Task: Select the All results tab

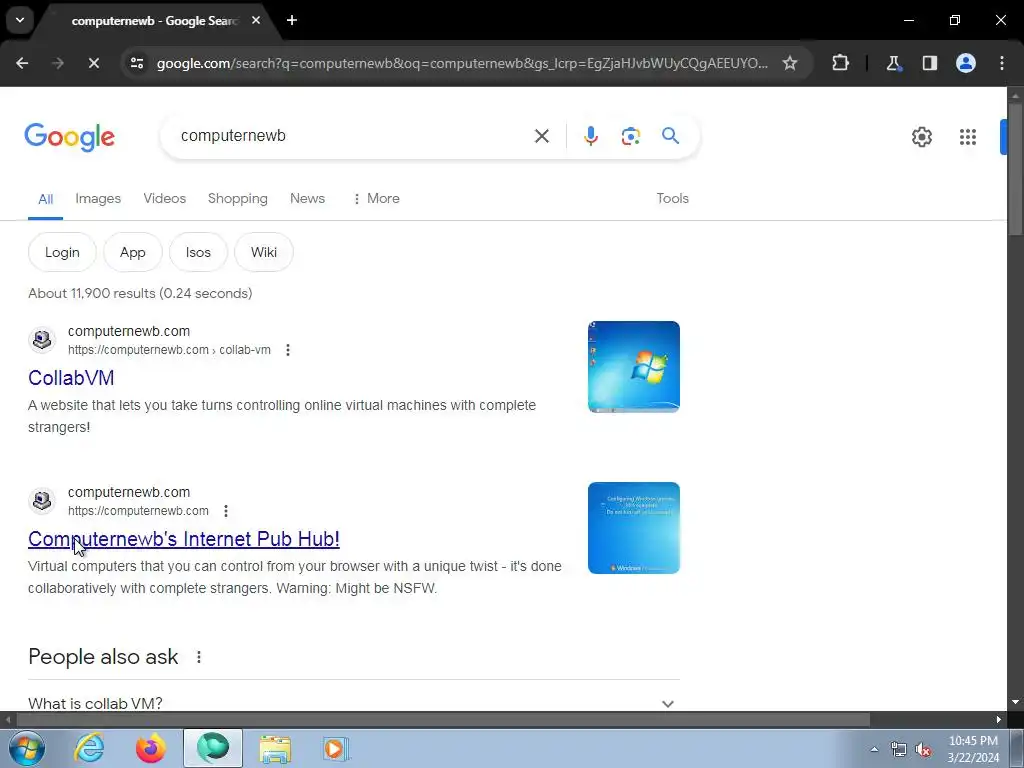Action: [x=45, y=199]
